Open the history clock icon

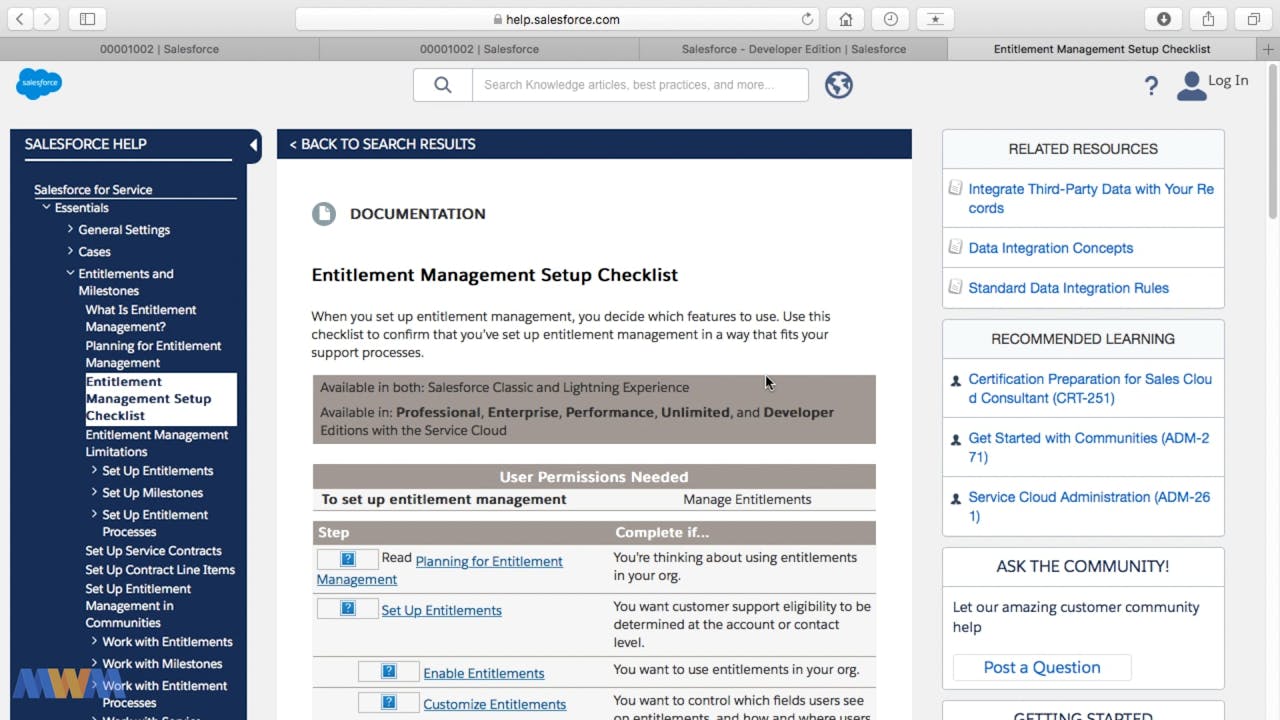click(x=891, y=19)
